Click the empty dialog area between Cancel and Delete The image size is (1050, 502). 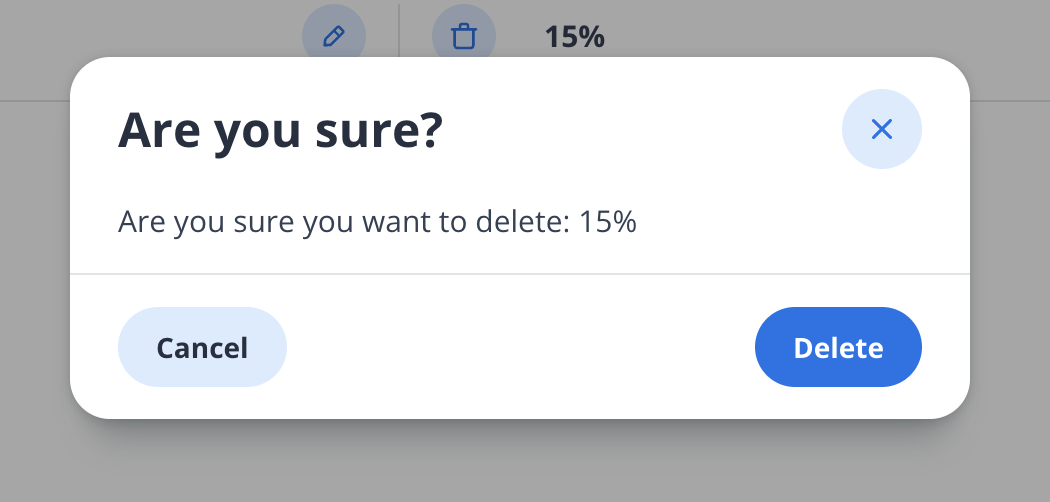coord(520,347)
